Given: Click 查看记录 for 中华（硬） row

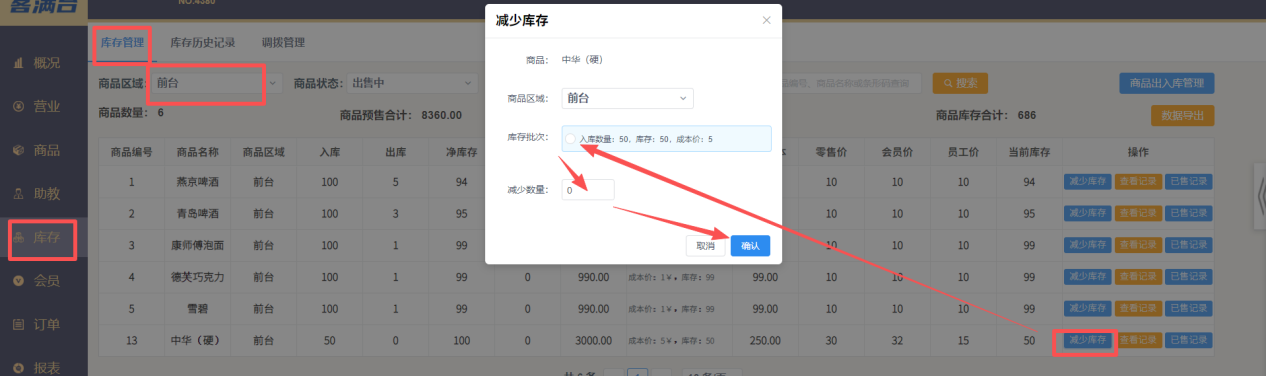Looking at the screenshot, I should click(1137, 341).
